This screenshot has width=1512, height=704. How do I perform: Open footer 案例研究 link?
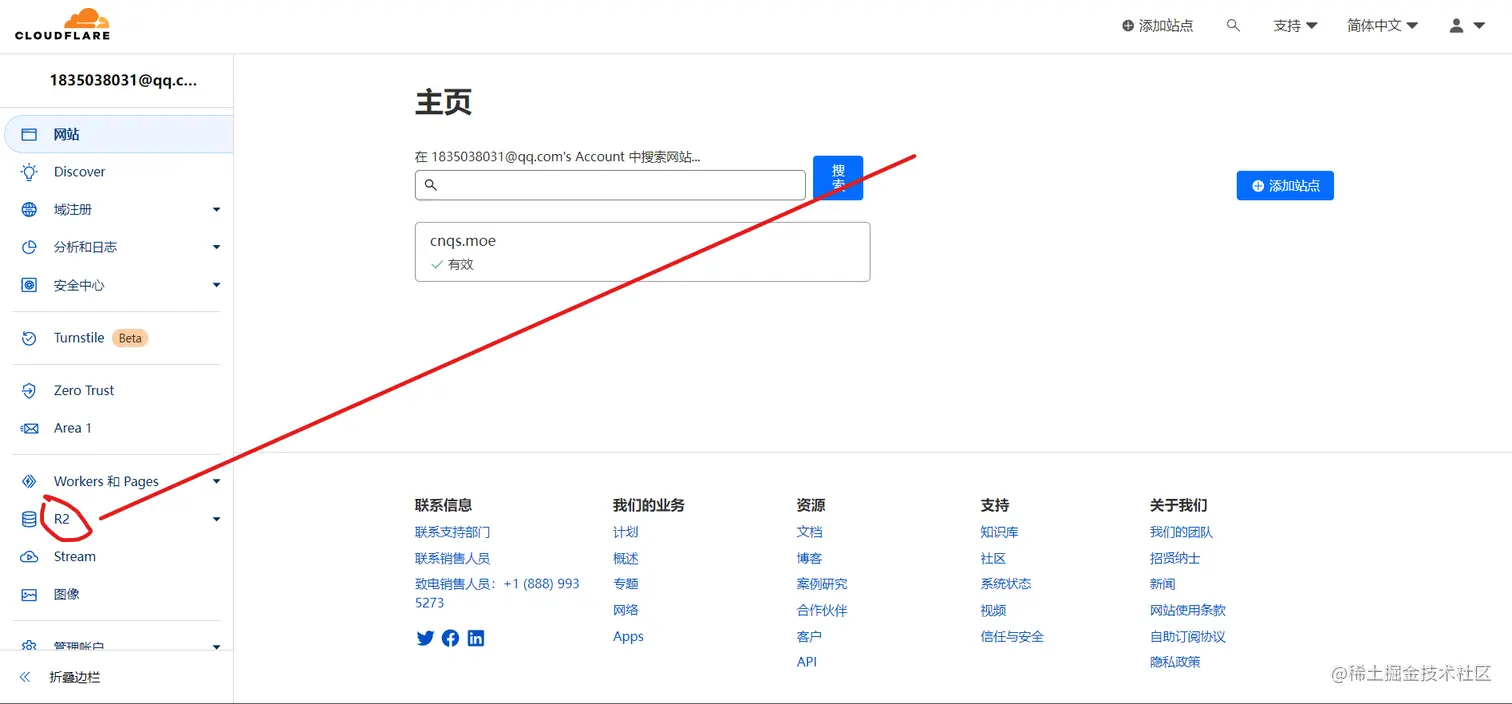point(822,584)
